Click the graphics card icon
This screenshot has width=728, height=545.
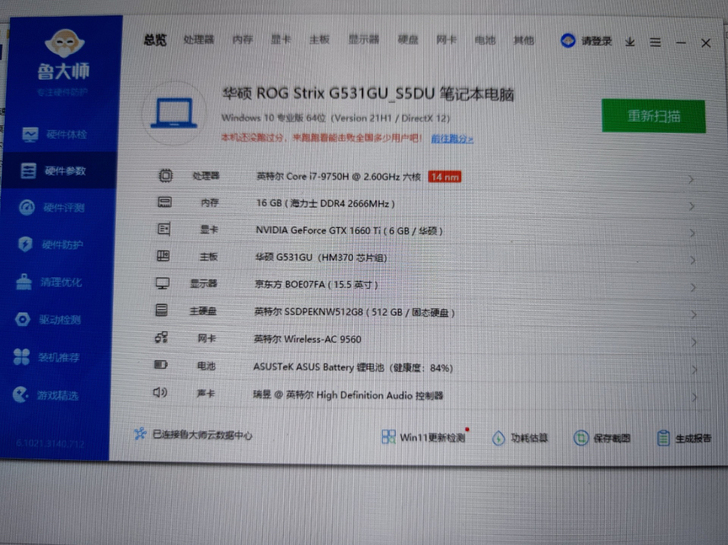[x=163, y=229]
